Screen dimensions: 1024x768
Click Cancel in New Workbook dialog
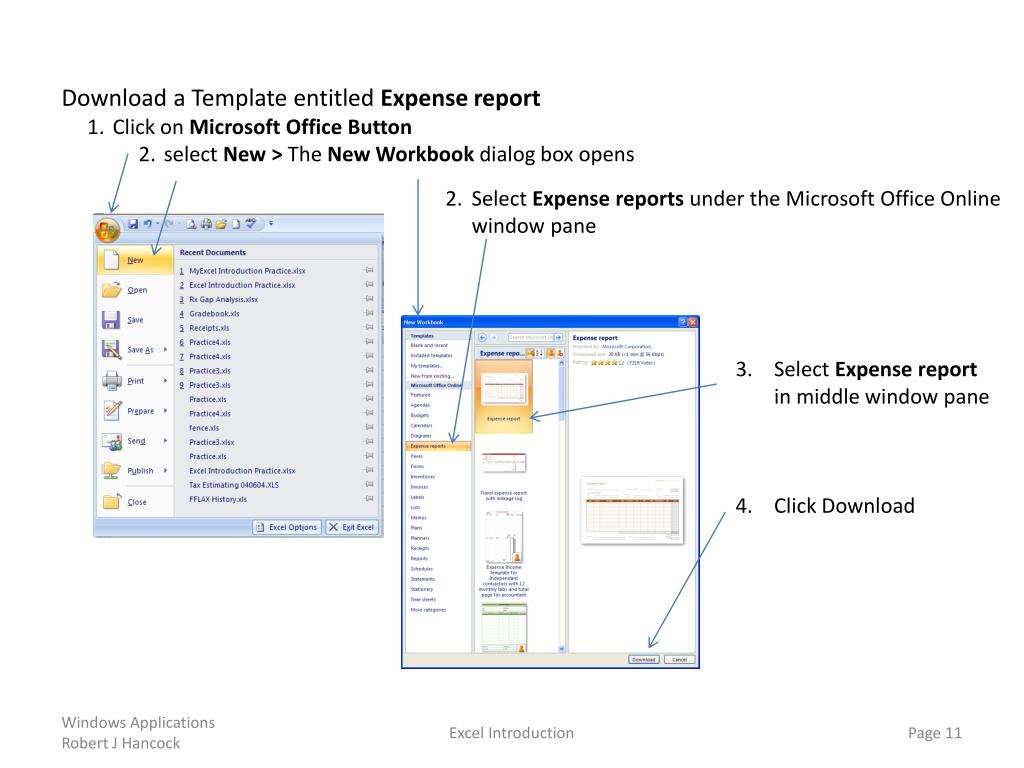[x=680, y=660]
